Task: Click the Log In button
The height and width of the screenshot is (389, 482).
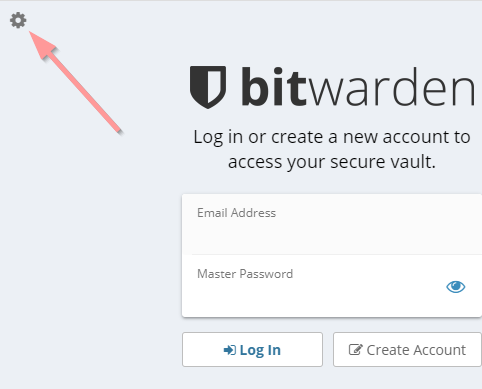Action: pos(252,349)
